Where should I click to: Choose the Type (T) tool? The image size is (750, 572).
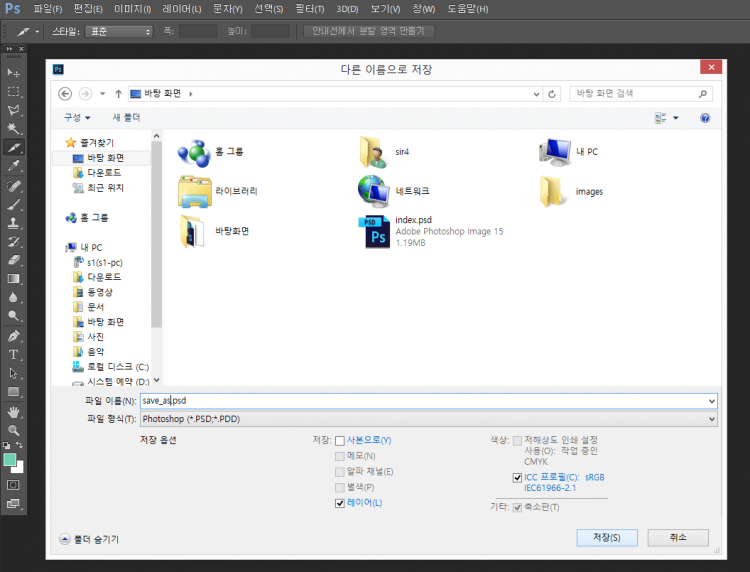pos(14,354)
